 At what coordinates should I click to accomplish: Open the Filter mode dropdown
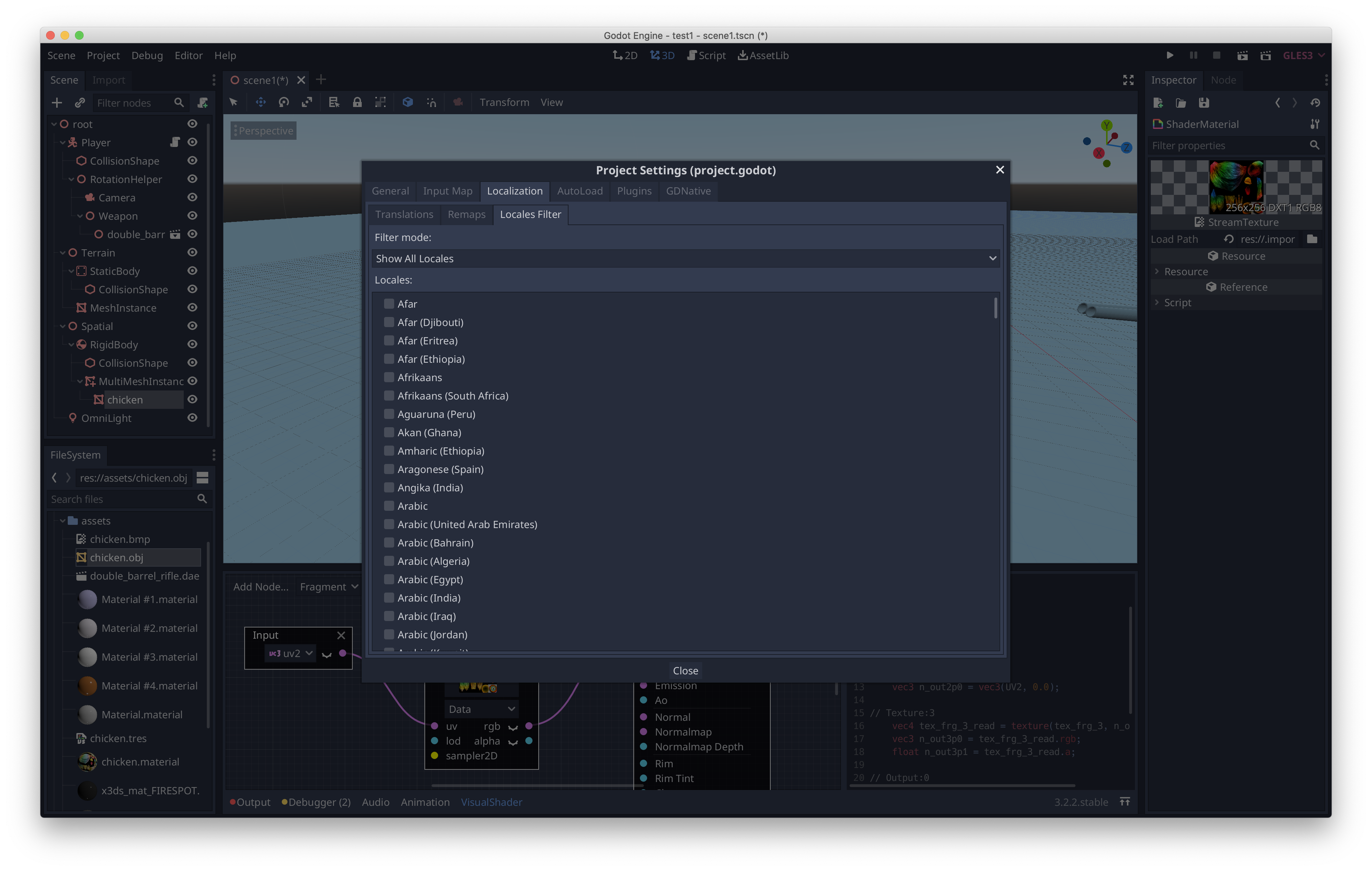click(685, 258)
